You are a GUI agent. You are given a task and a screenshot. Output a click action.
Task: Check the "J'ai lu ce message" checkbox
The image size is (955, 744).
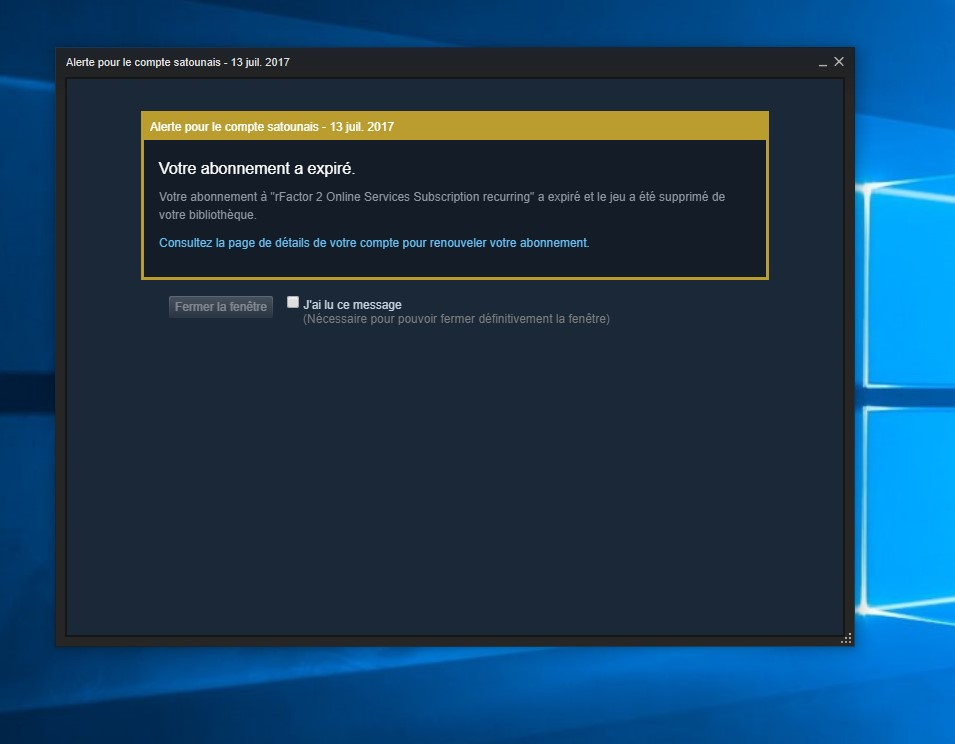[x=293, y=303]
